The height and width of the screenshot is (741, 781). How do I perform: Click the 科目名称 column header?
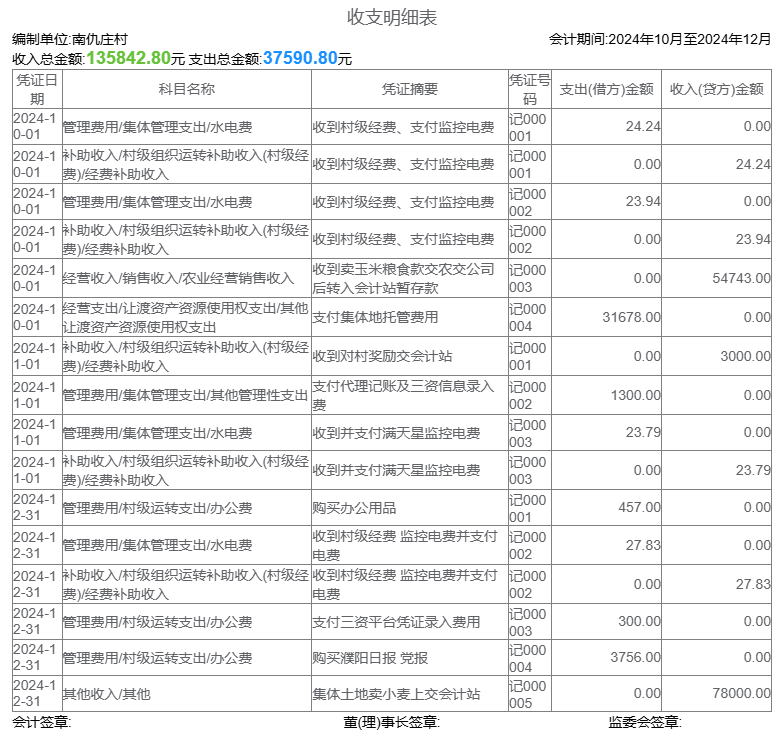187,89
